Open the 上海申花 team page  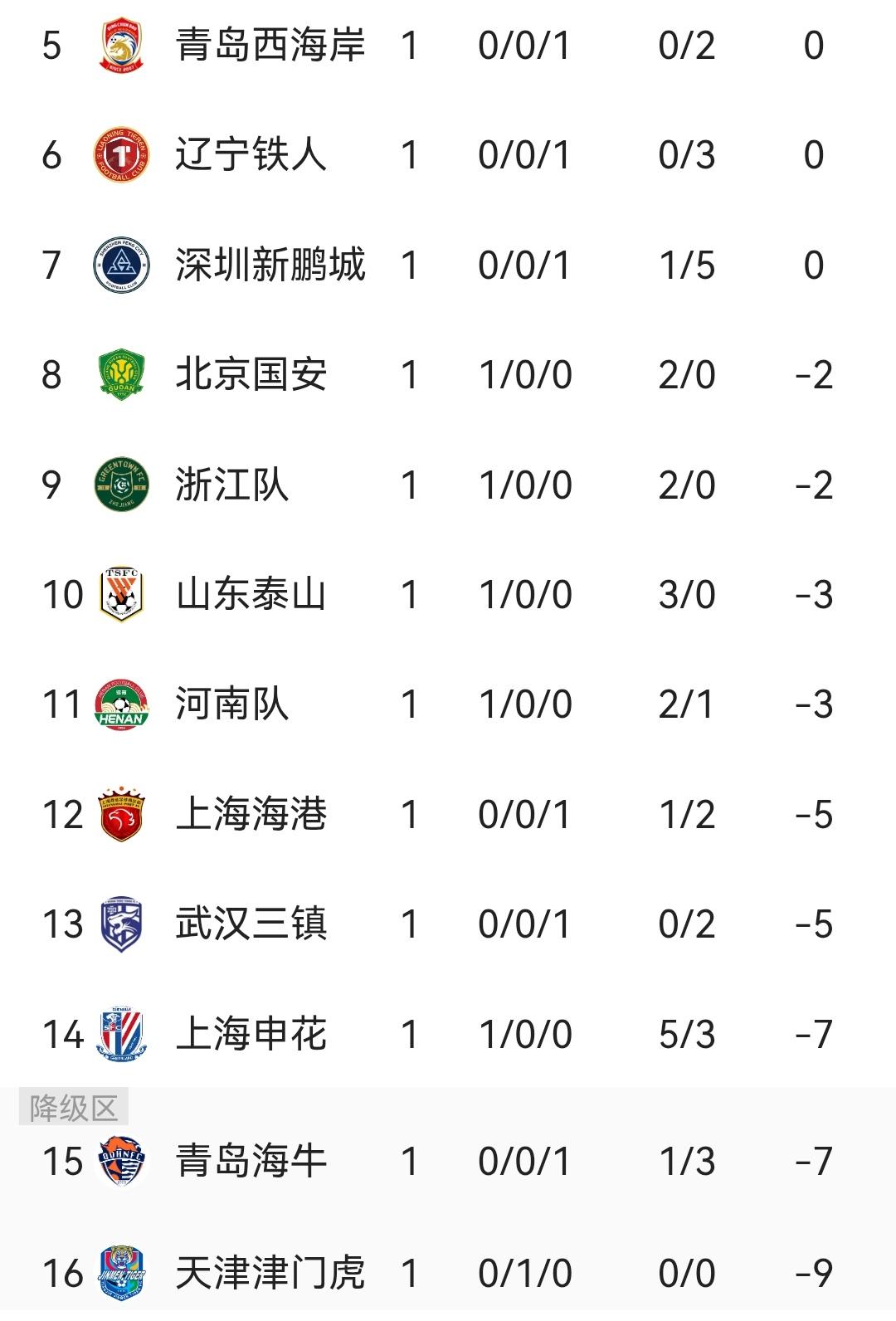coord(251,1035)
